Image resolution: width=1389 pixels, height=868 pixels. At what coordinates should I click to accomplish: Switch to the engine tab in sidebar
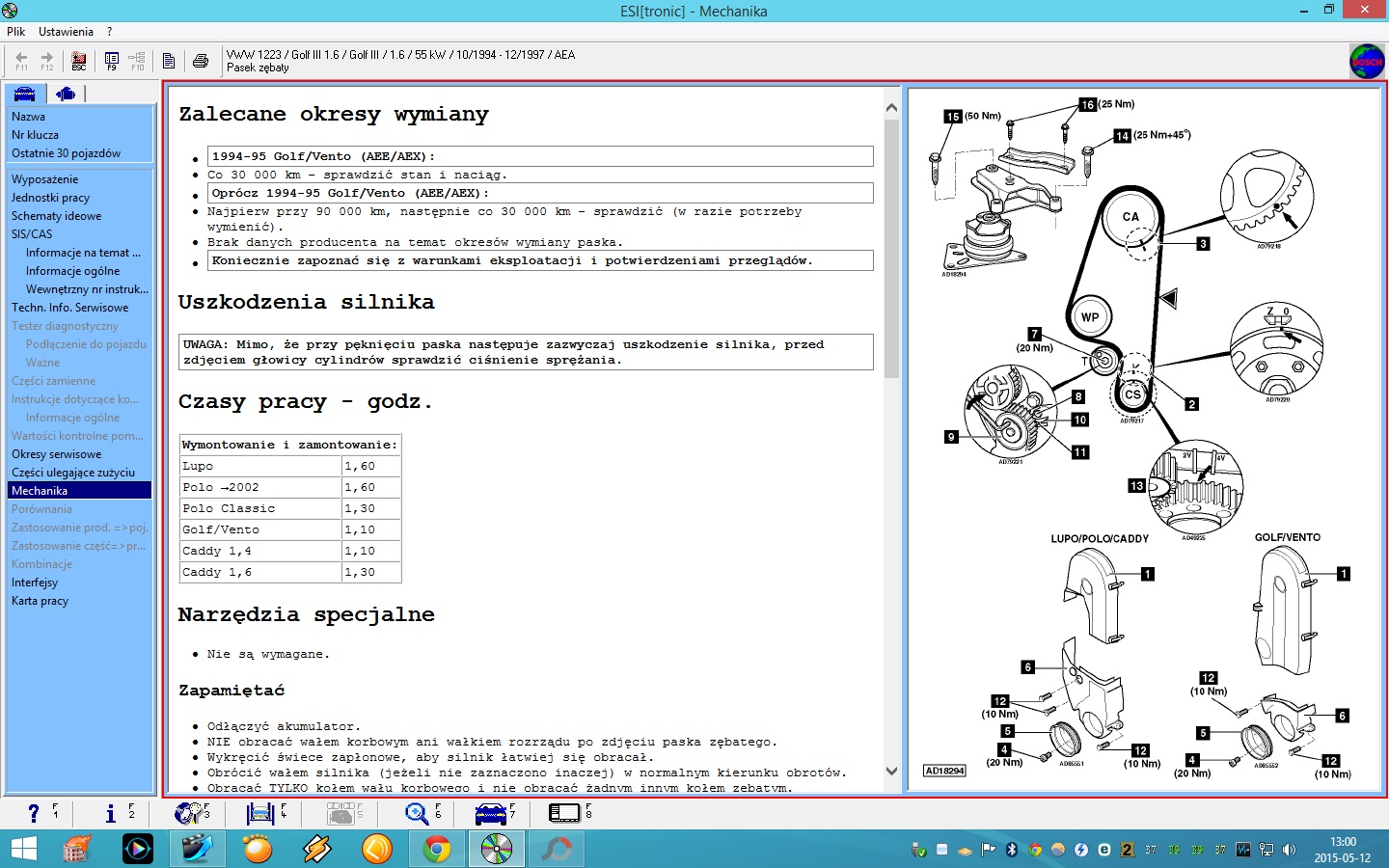[66, 94]
